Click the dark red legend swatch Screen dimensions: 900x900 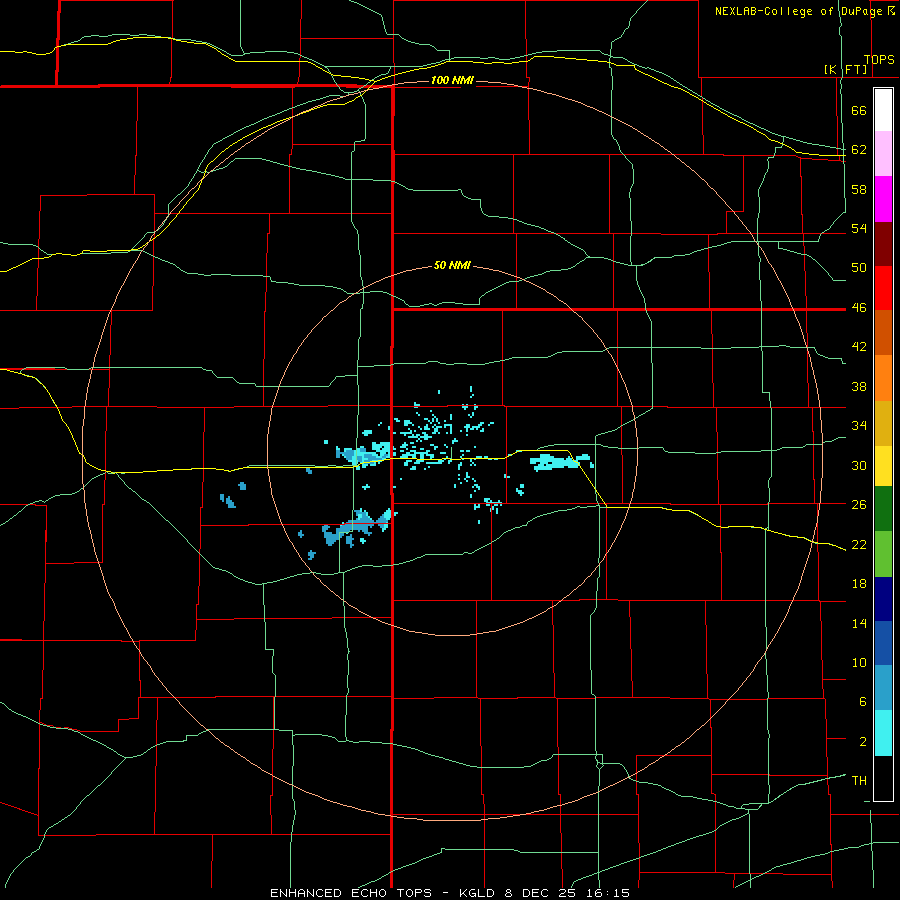[883, 244]
